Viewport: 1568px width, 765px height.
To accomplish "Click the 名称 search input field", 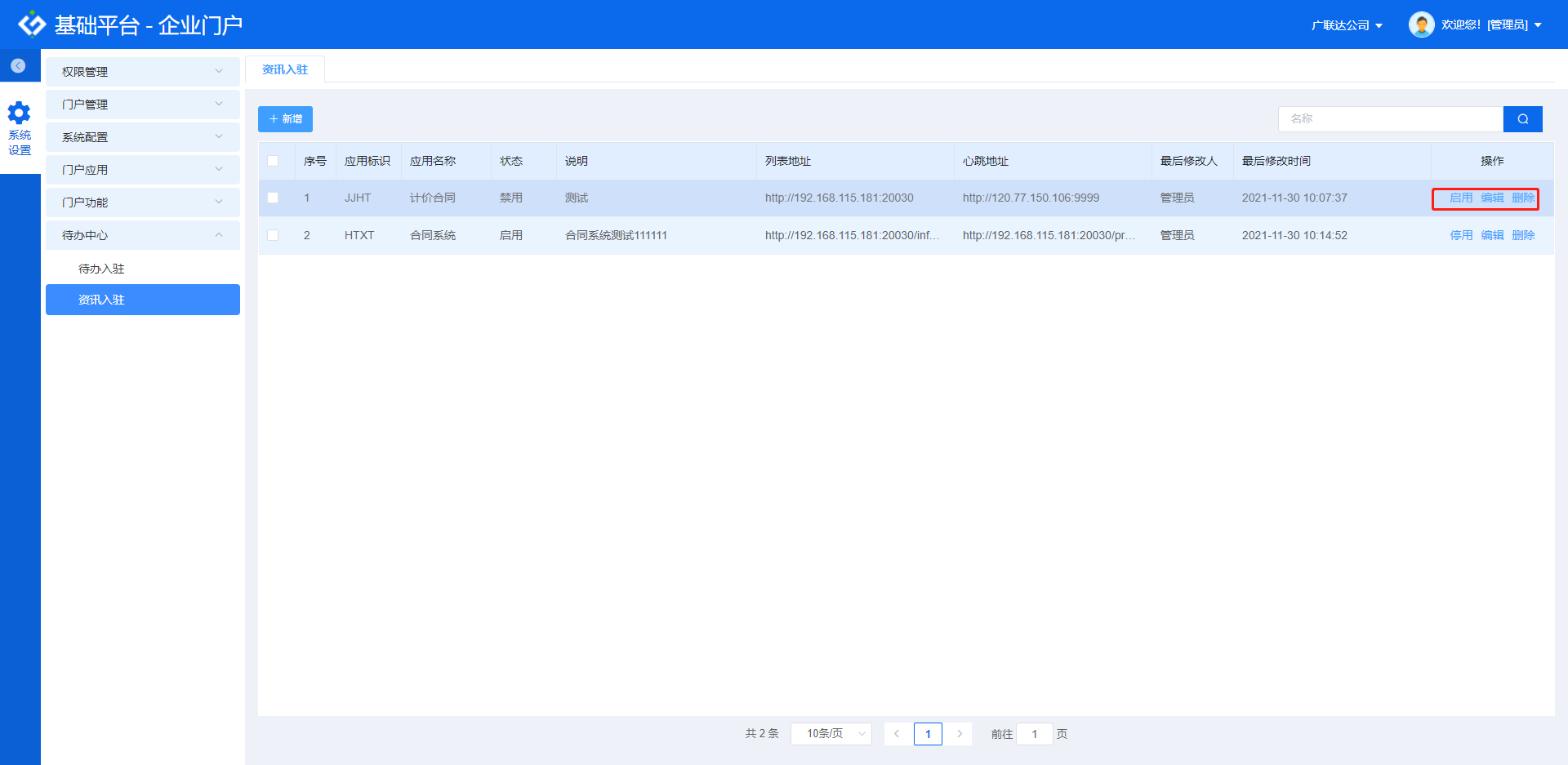I will pyautogui.click(x=1390, y=119).
